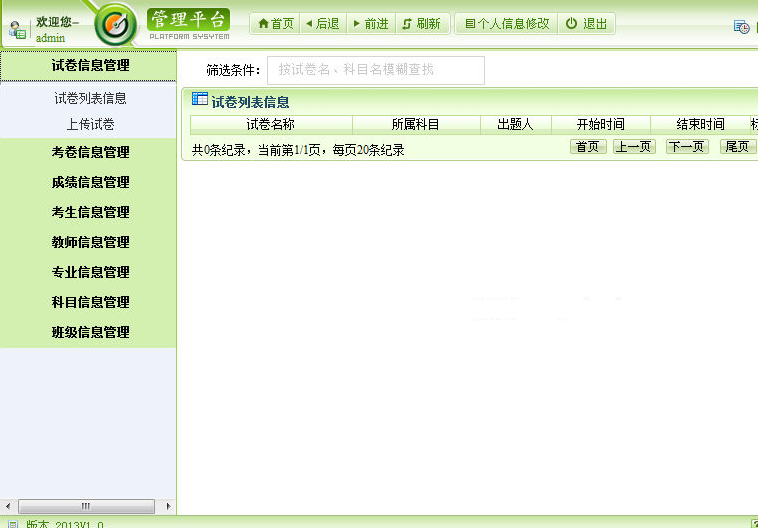Expand the 成绩信息管理 menu section
The image size is (758, 528).
coord(88,182)
